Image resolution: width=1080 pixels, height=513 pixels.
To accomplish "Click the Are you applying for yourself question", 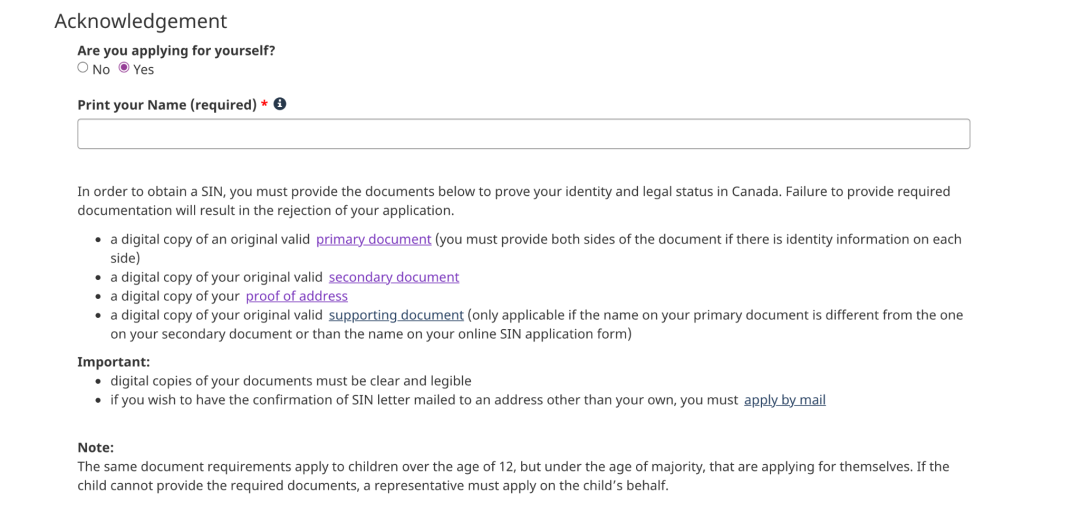I will pyautogui.click(x=176, y=51).
